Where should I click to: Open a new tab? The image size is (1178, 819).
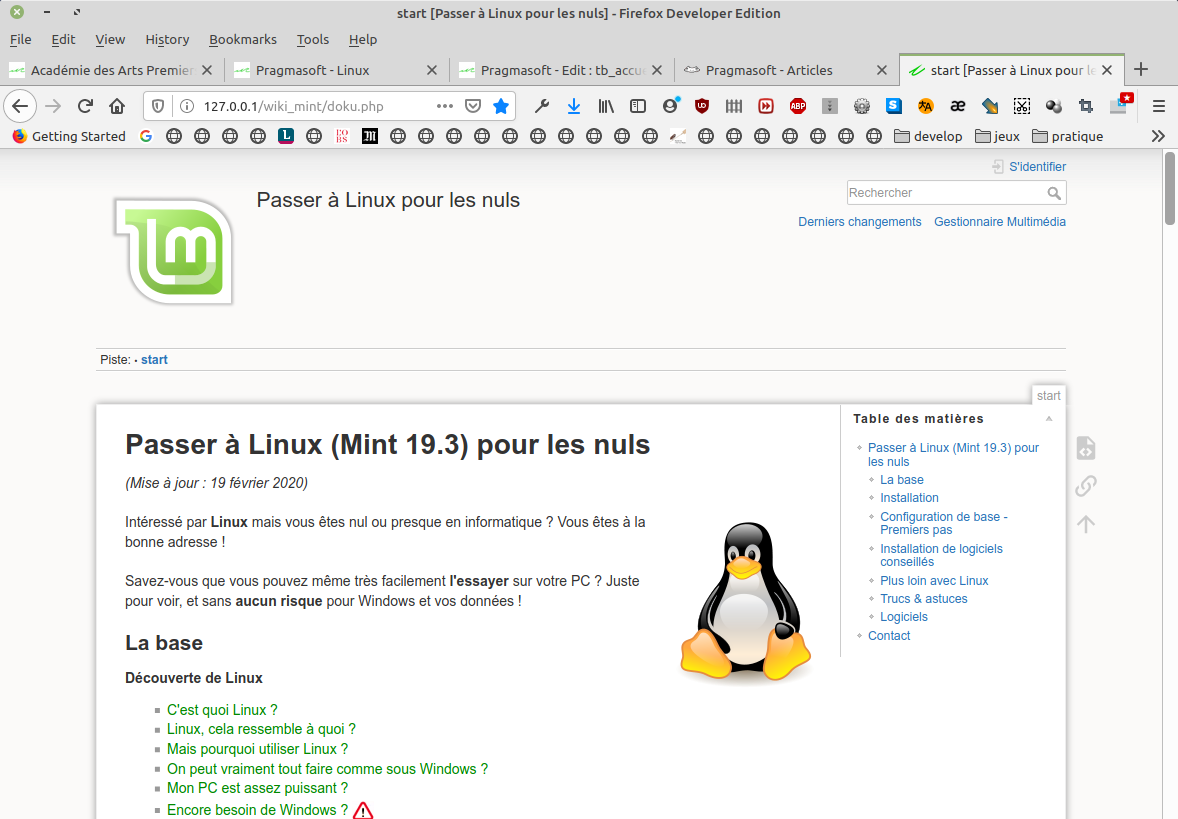[x=1140, y=69]
